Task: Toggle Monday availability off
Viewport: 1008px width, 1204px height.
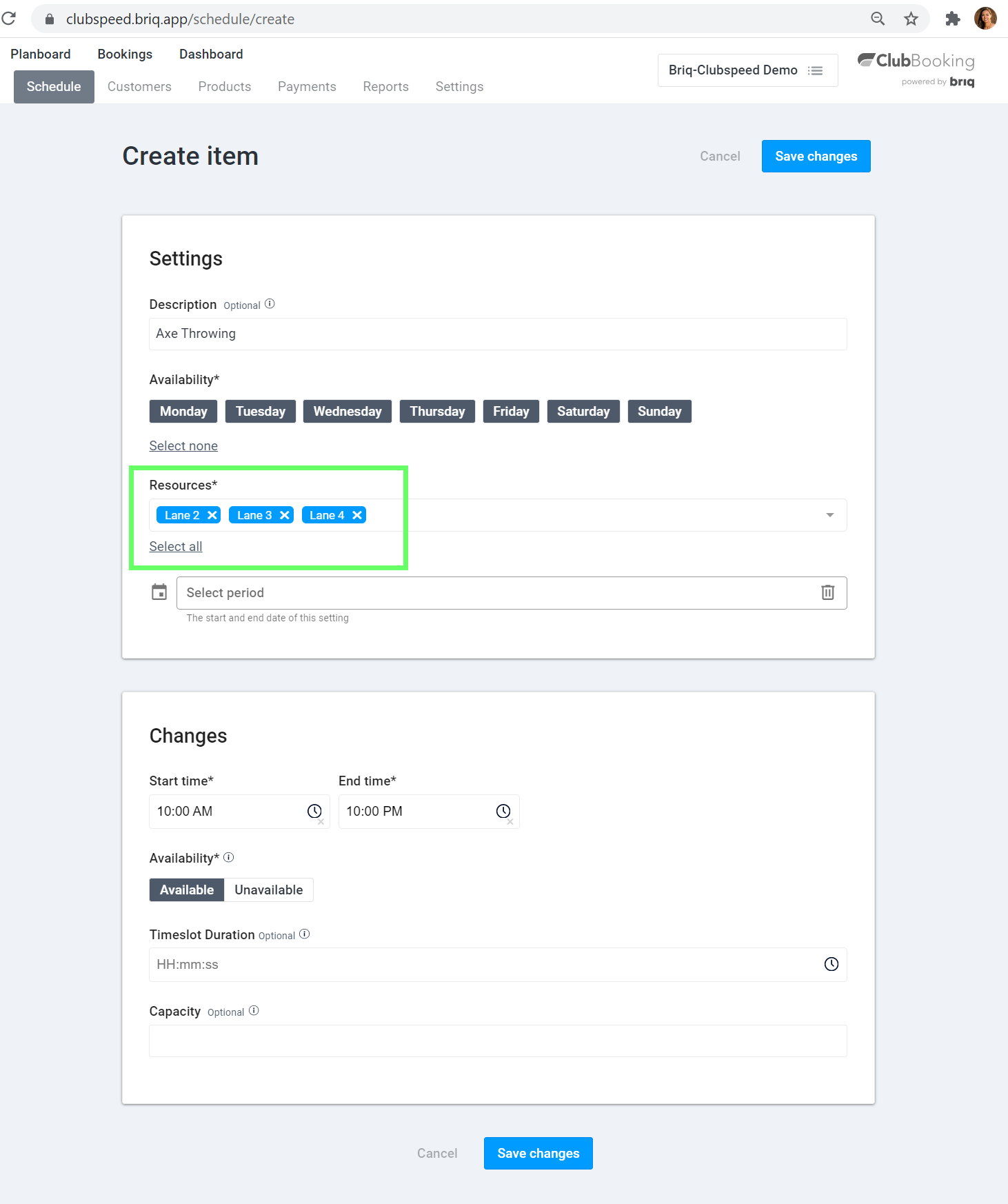Action: click(x=183, y=412)
